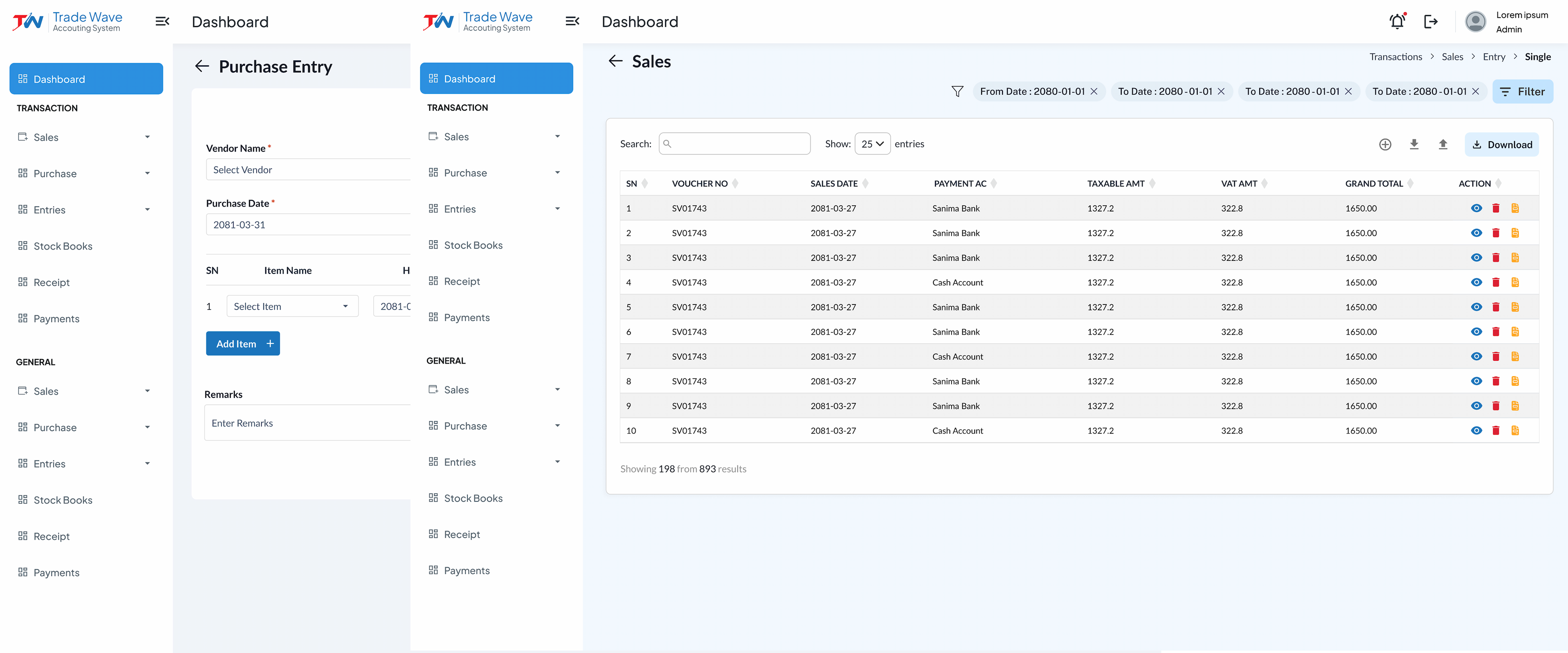The height and width of the screenshot is (653, 1568).
Task: Click the logout icon beside the bell
Action: [x=1430, y=22]
